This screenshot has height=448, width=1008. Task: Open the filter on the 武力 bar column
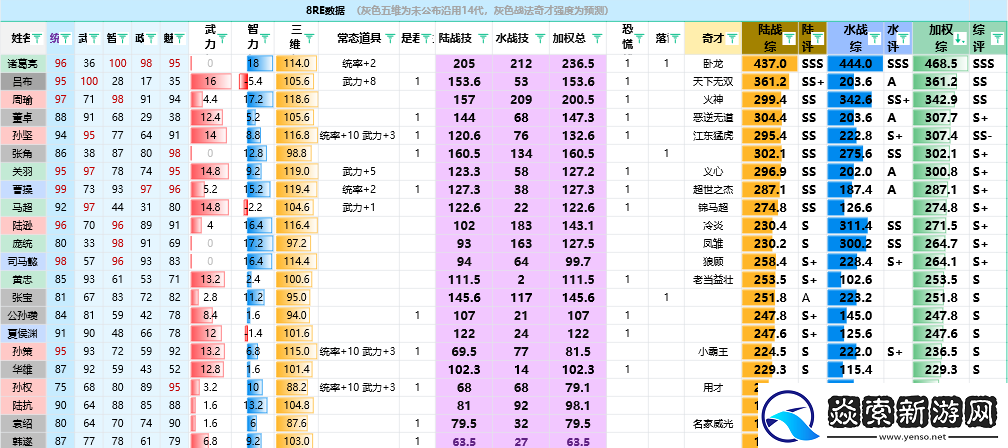click(x=222, y=39)
